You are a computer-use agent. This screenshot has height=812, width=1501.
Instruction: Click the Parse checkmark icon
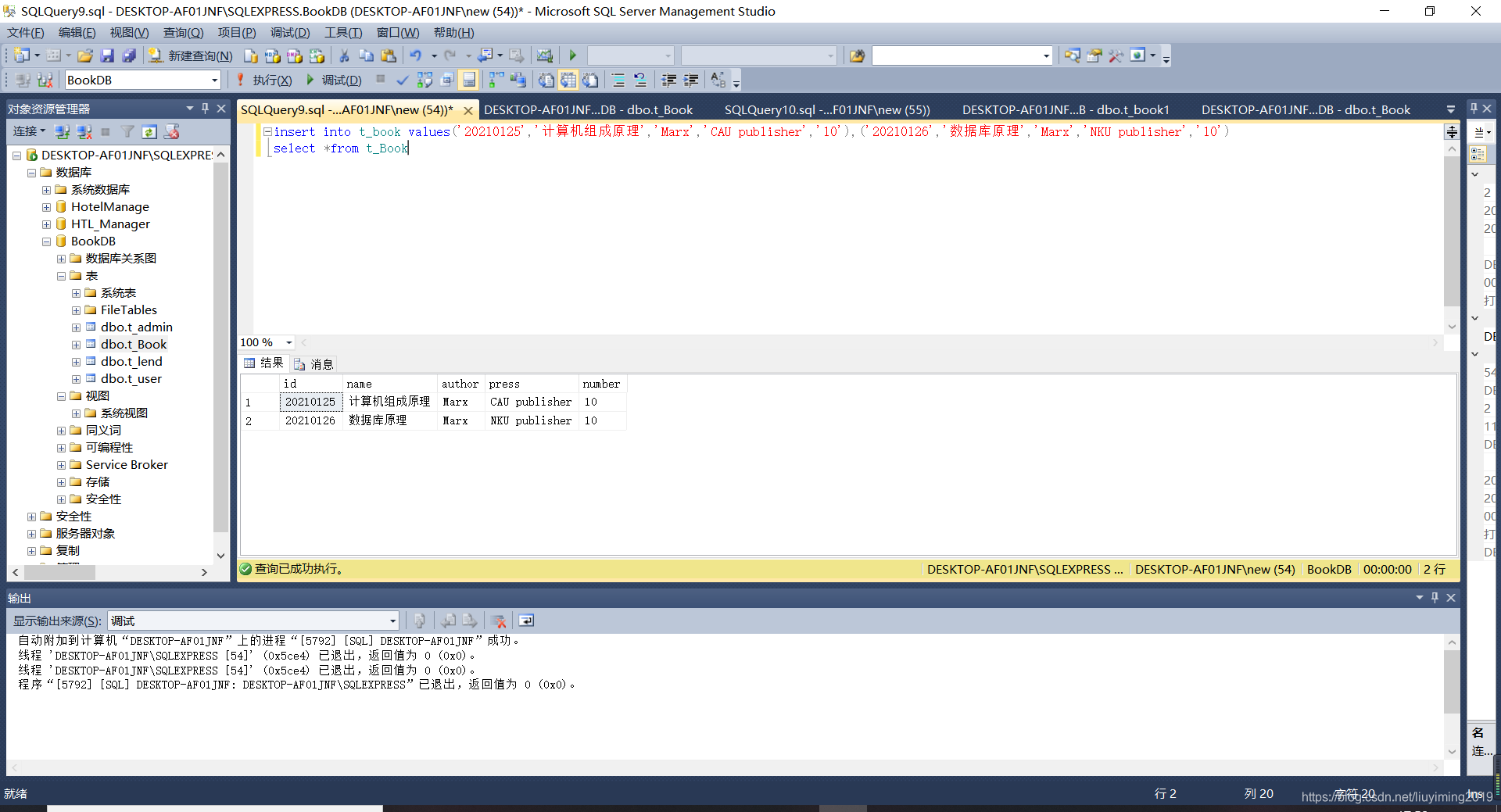403,80
